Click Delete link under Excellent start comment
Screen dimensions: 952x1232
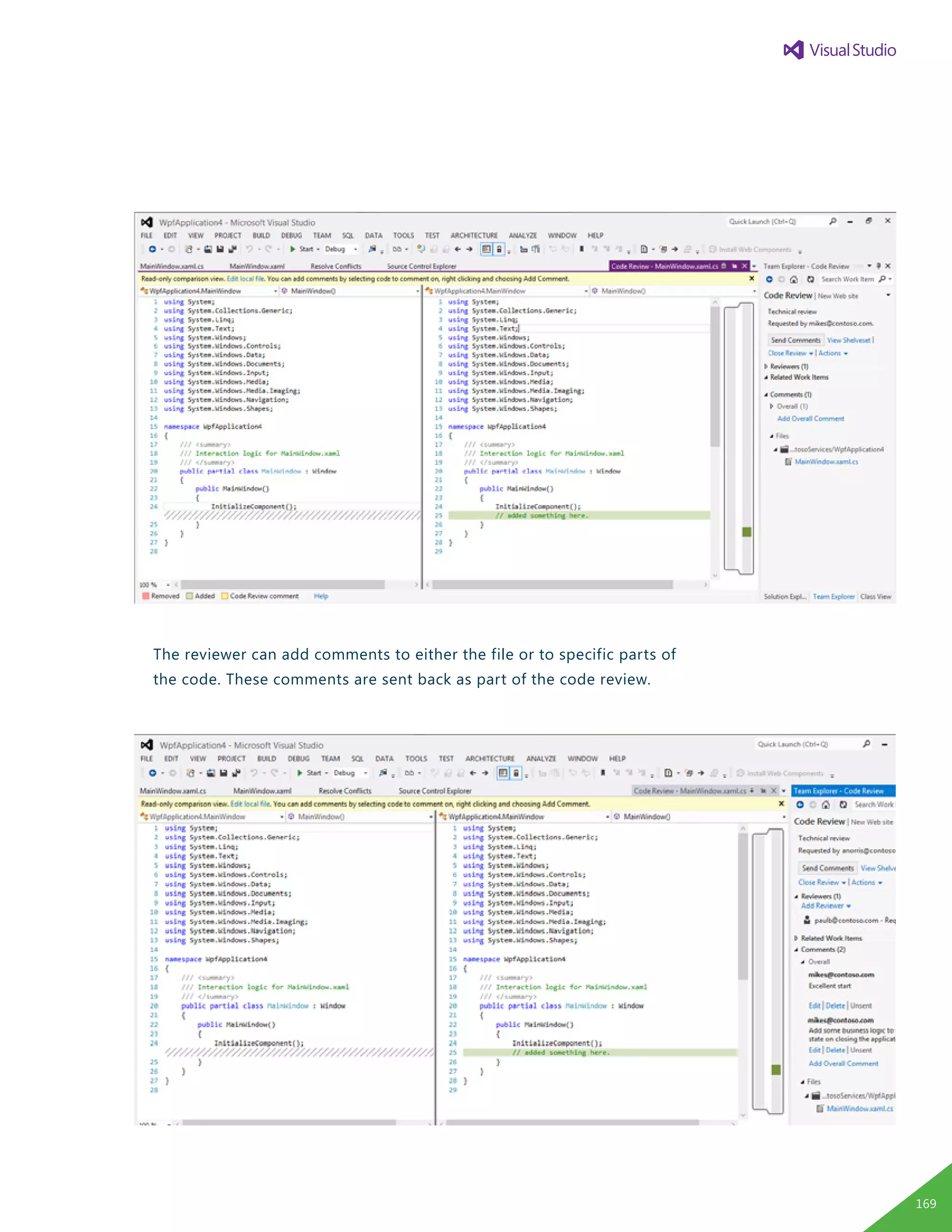click(x=835, y=1006)
